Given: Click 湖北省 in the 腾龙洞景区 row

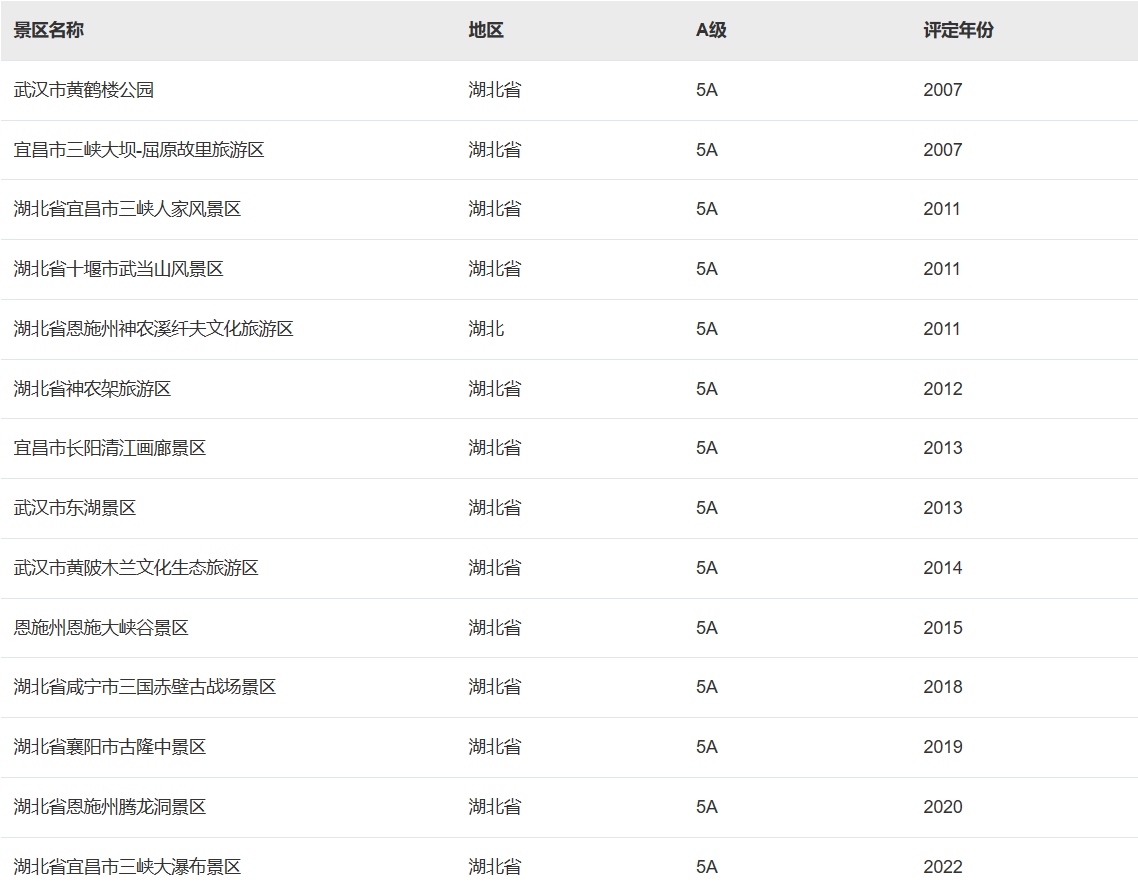Looking at the screenshot, I should tap(494, 807).
